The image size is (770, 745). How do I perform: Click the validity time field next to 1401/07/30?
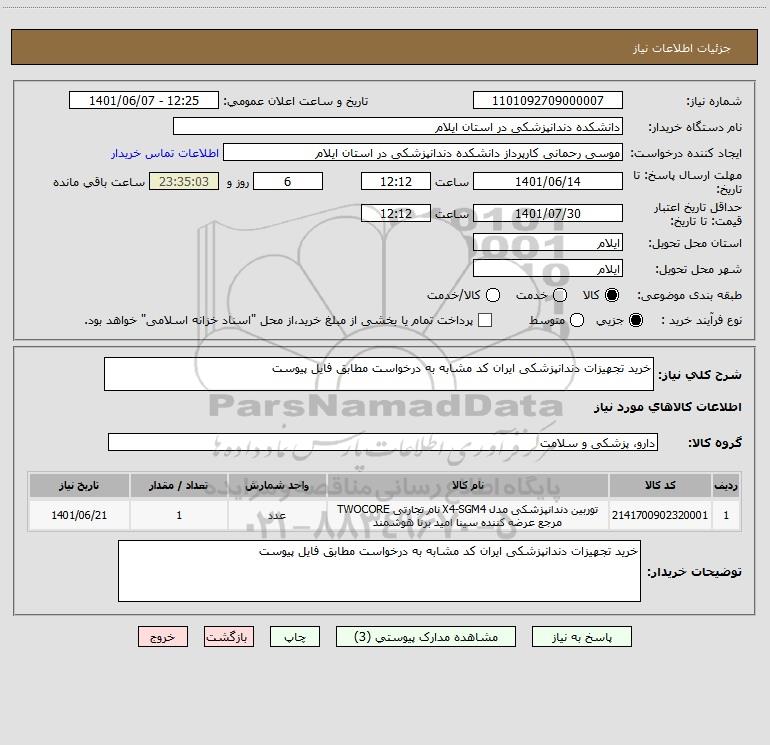pyautogui.click(x=396, y=213)
